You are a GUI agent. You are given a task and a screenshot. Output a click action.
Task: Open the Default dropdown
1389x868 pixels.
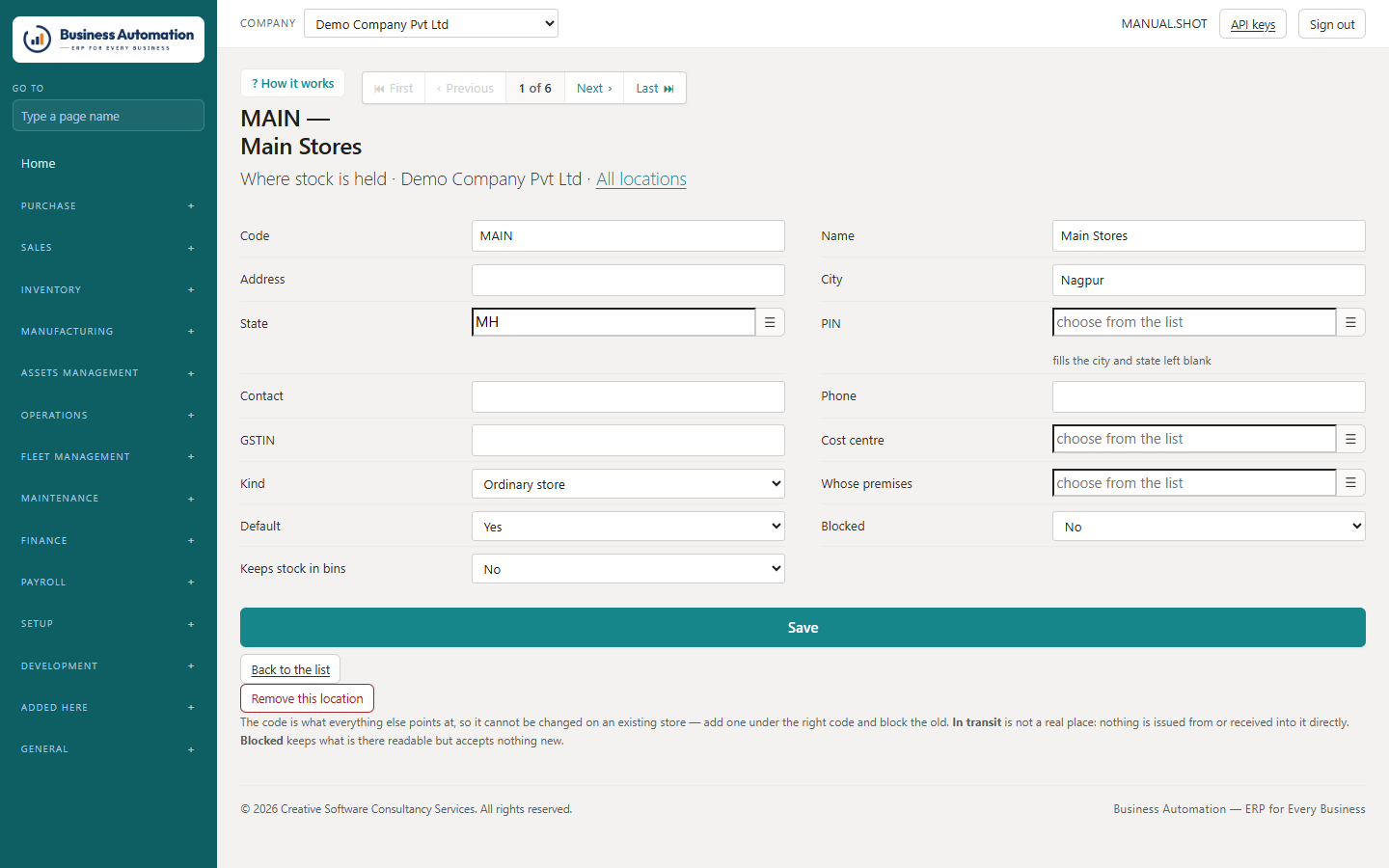(628, 527)
